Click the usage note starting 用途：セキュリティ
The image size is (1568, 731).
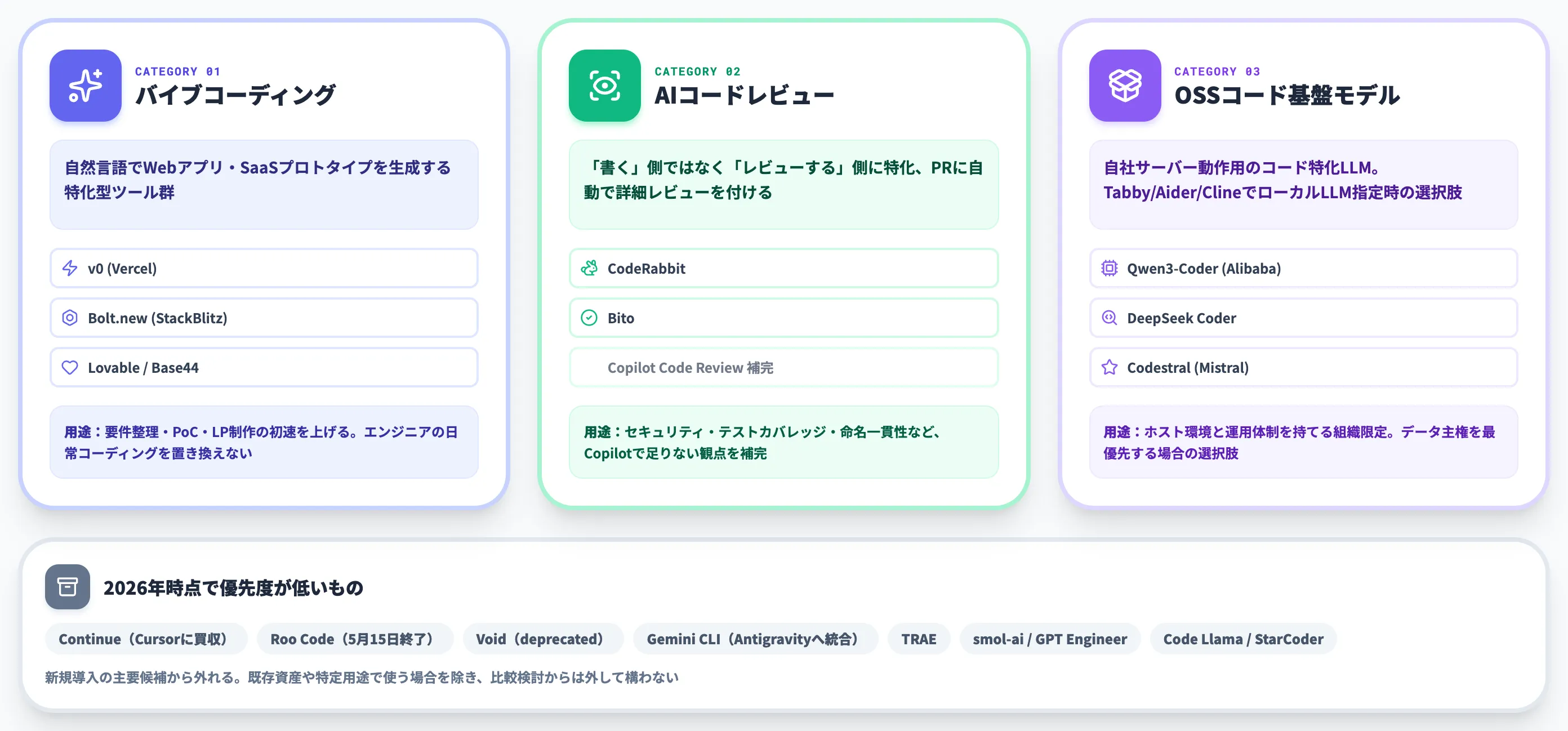[x=783, y=442]
